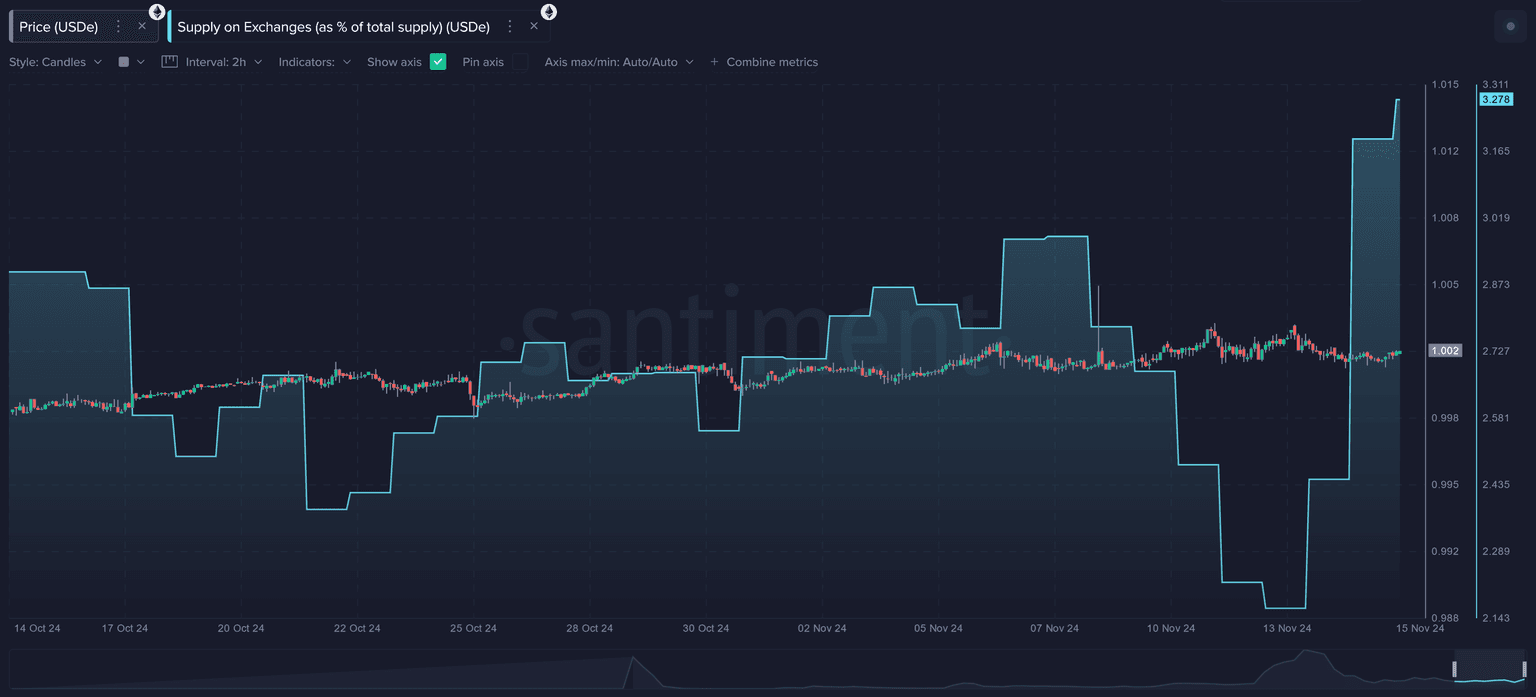Image resolution: width=1536 pixels, height=697 pixels.
Task: Expand the Style: Candles dropdown
Action: (x=55, y=62)
